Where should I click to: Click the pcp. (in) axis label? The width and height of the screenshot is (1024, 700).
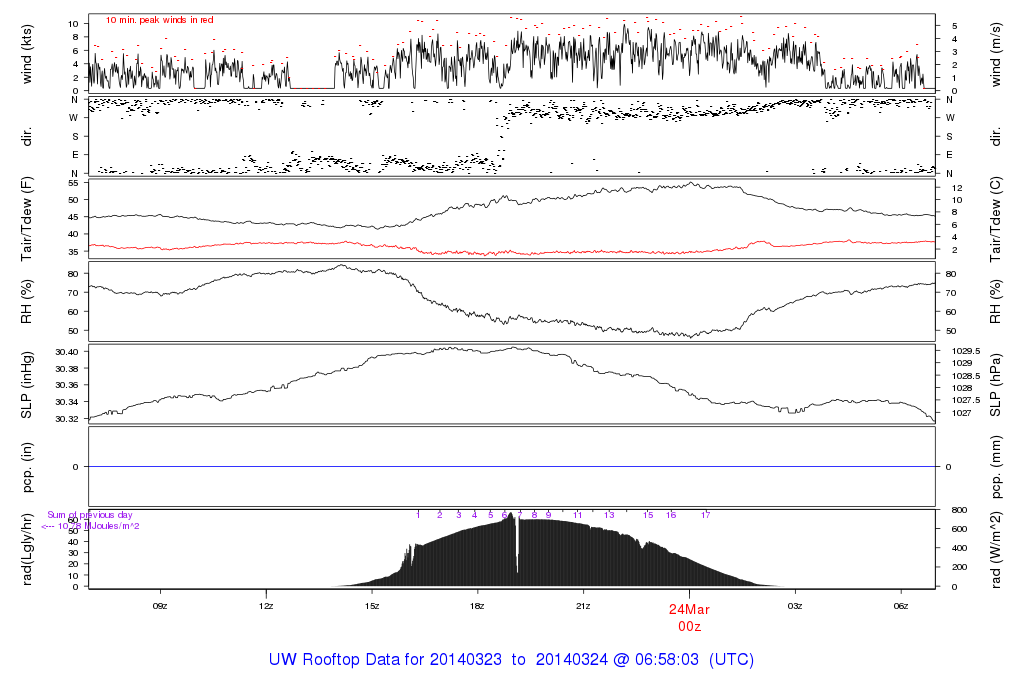tap(27, 466)
